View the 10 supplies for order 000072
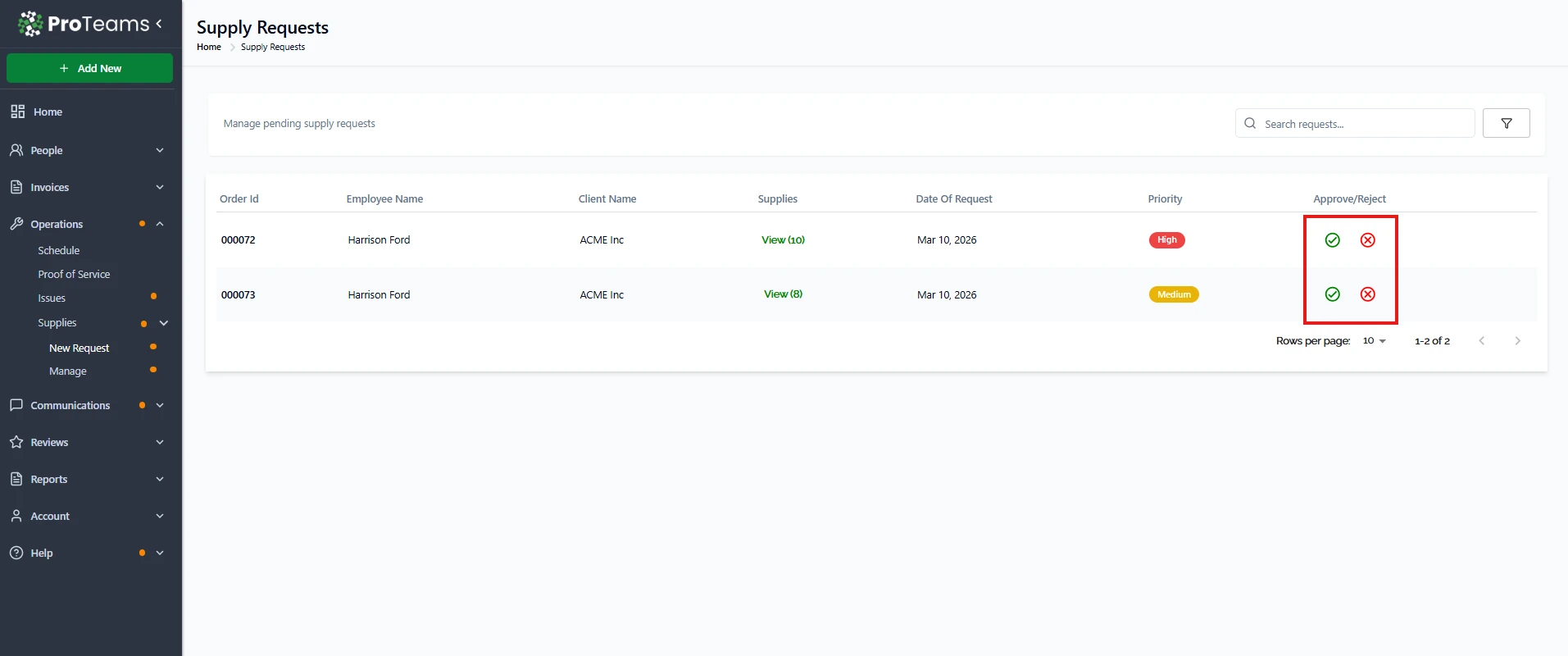This screenshot has height=656, width=1568. pos(783,240)
